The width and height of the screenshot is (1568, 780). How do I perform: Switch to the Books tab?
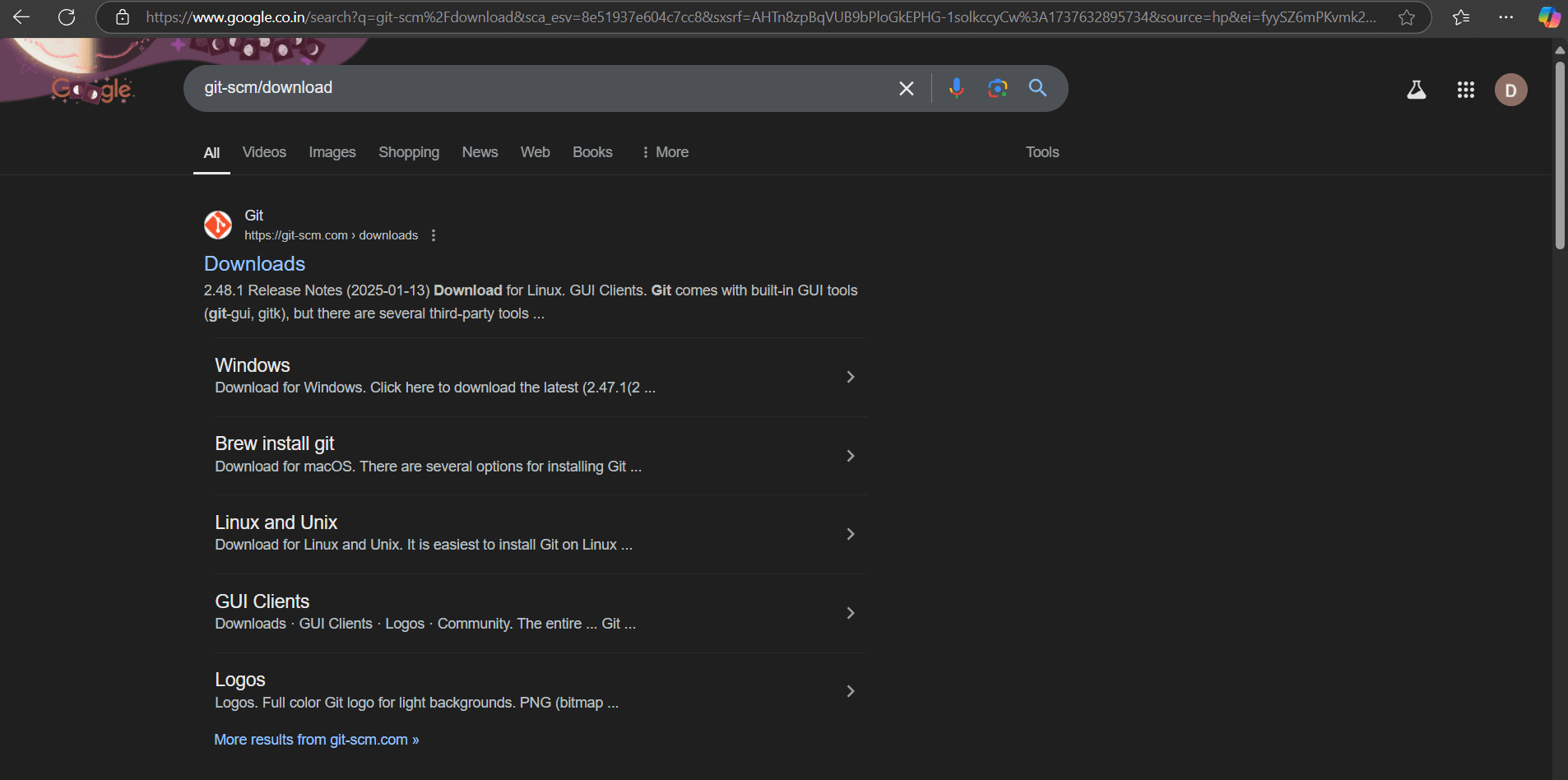pyautogui.click(x=592, y=152)
